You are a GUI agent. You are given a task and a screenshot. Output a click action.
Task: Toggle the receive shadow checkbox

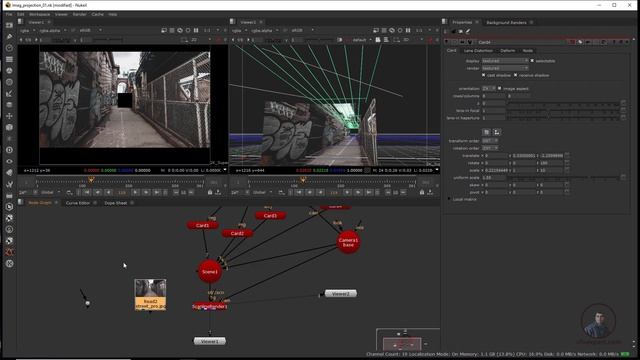click(x=516, y=76)
